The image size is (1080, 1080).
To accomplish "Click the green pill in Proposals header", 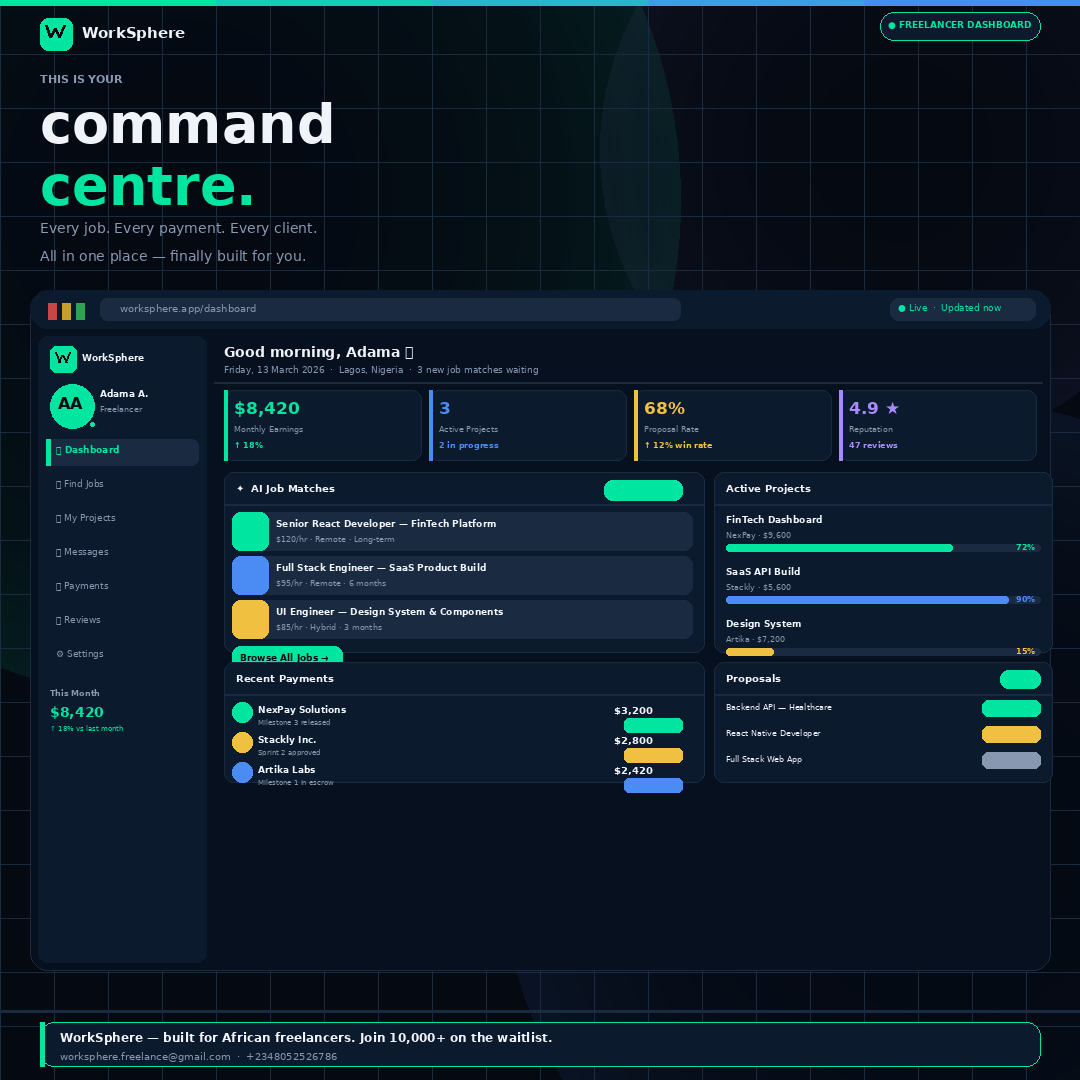I will [1020, 680].
